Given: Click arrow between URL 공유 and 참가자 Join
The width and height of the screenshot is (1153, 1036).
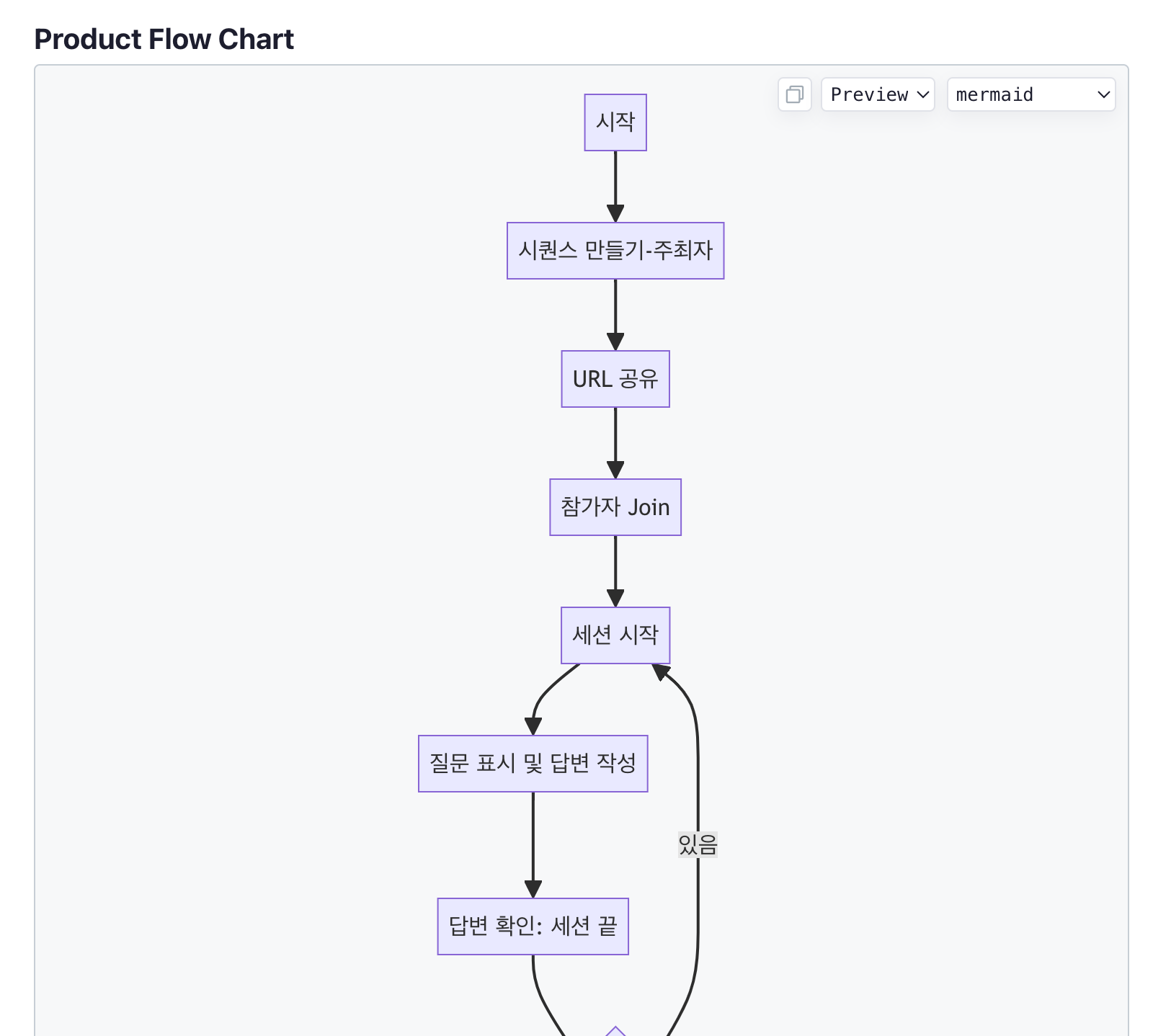Looking at the screenshot, I should (x=615, y=443).
